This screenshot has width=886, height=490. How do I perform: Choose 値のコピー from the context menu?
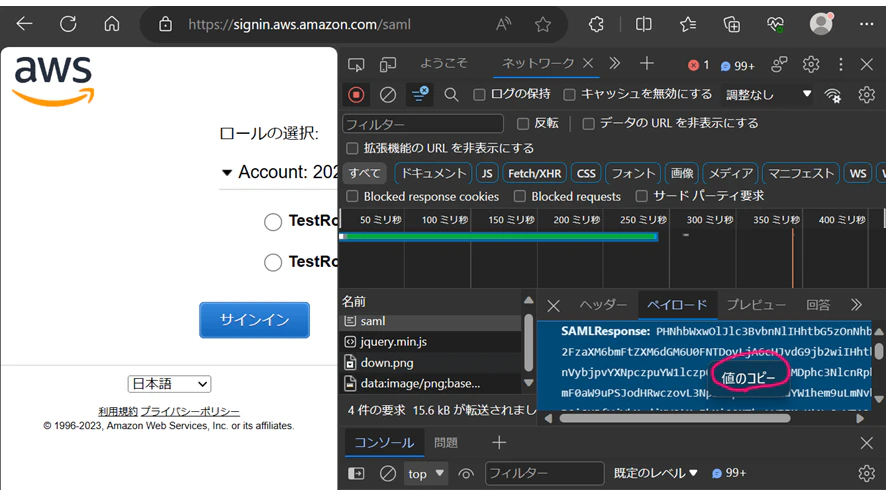748,379
